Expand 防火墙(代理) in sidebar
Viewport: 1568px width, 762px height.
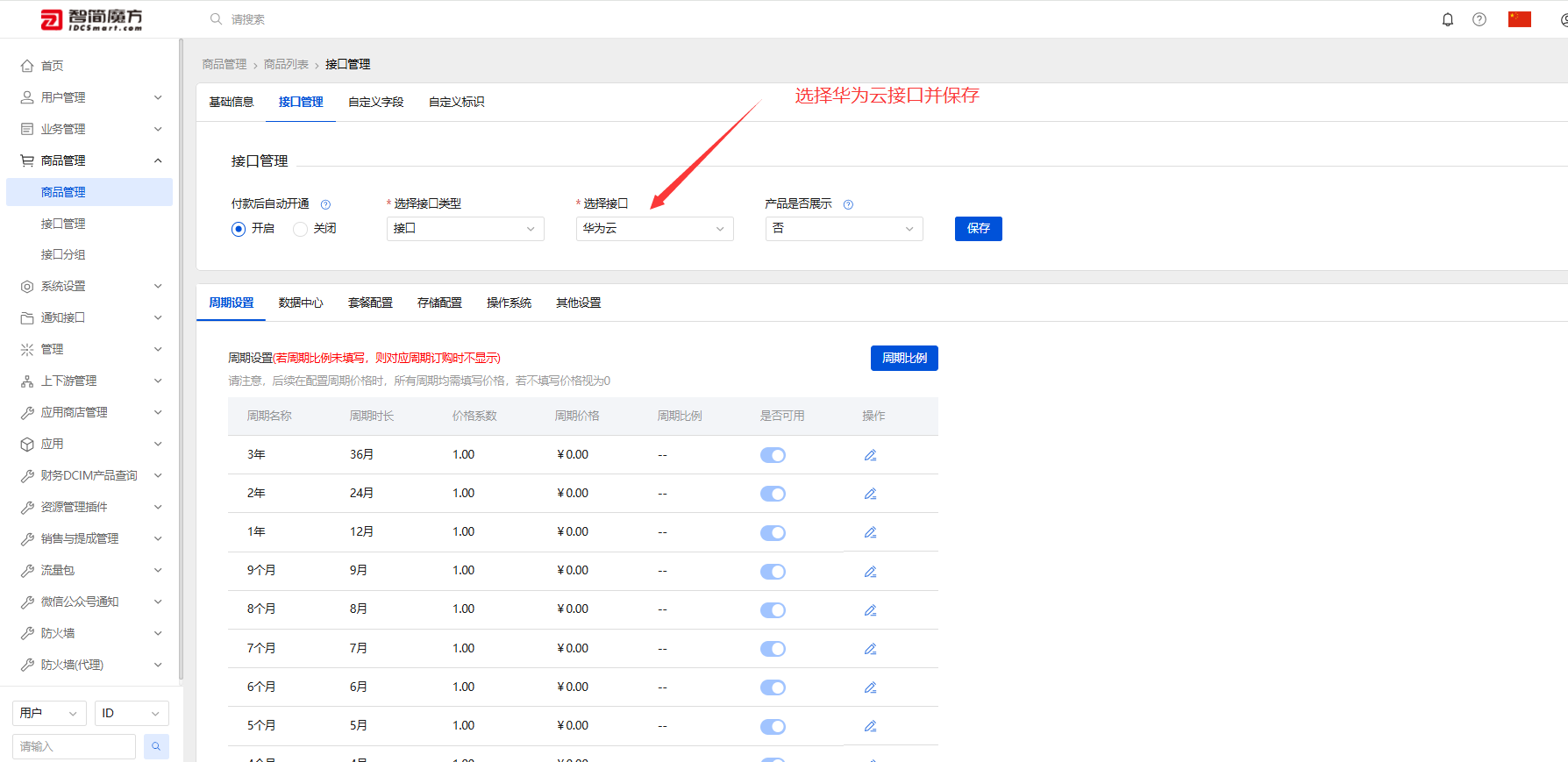90,665
